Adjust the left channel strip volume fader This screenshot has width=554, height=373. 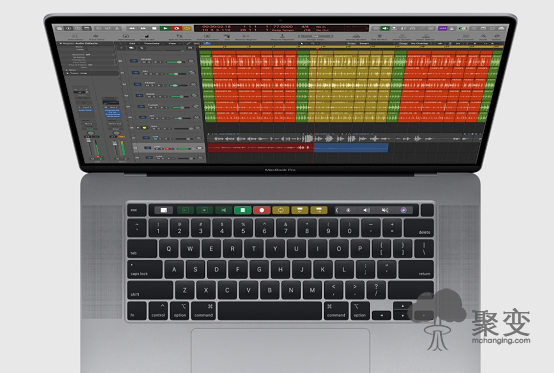[89, 141]
